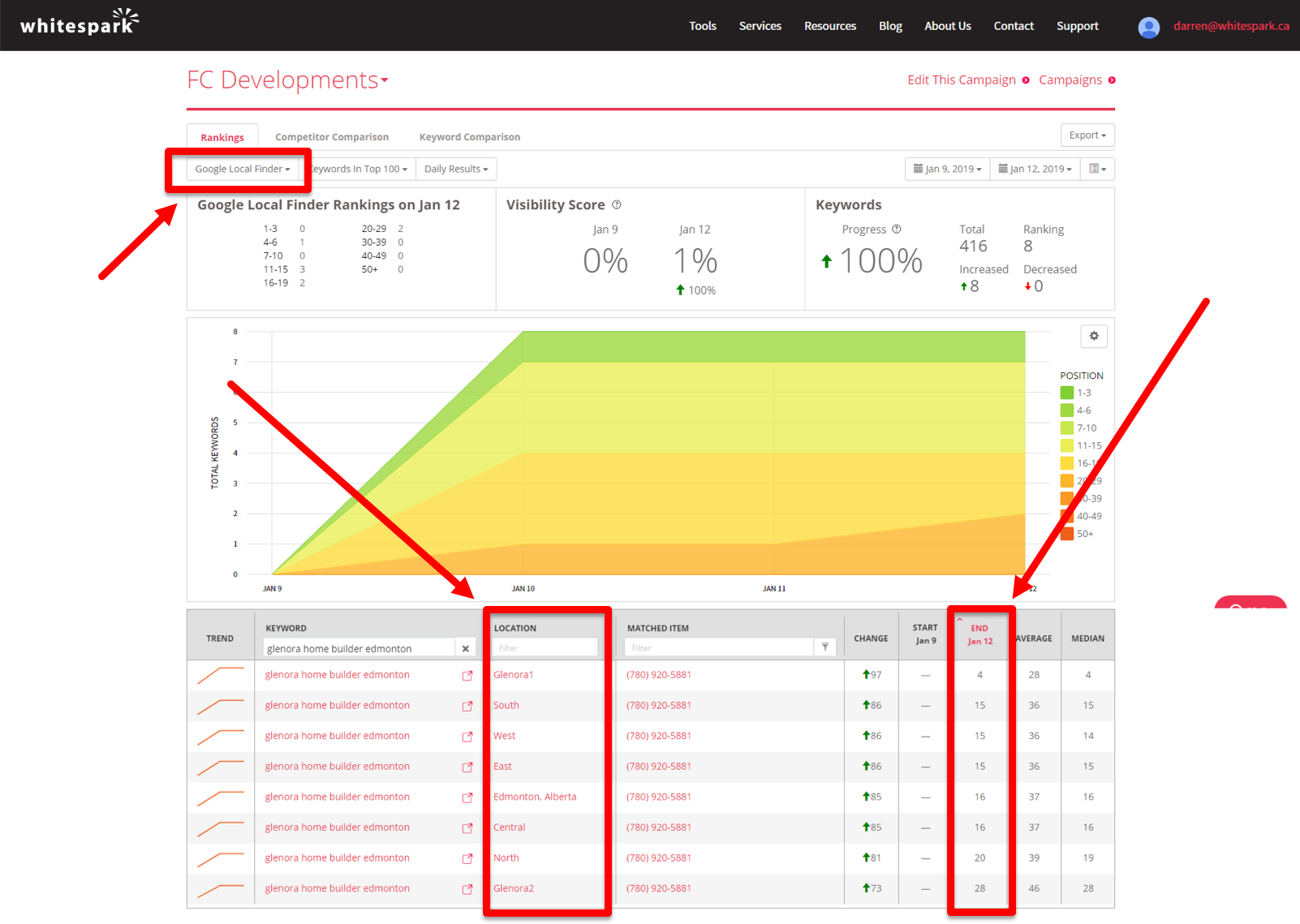The height and width of the screenshot is (924, 1300).
Task: Expand Daily Results dropdown
Action: pyautogui.click(x=455, y=169)
